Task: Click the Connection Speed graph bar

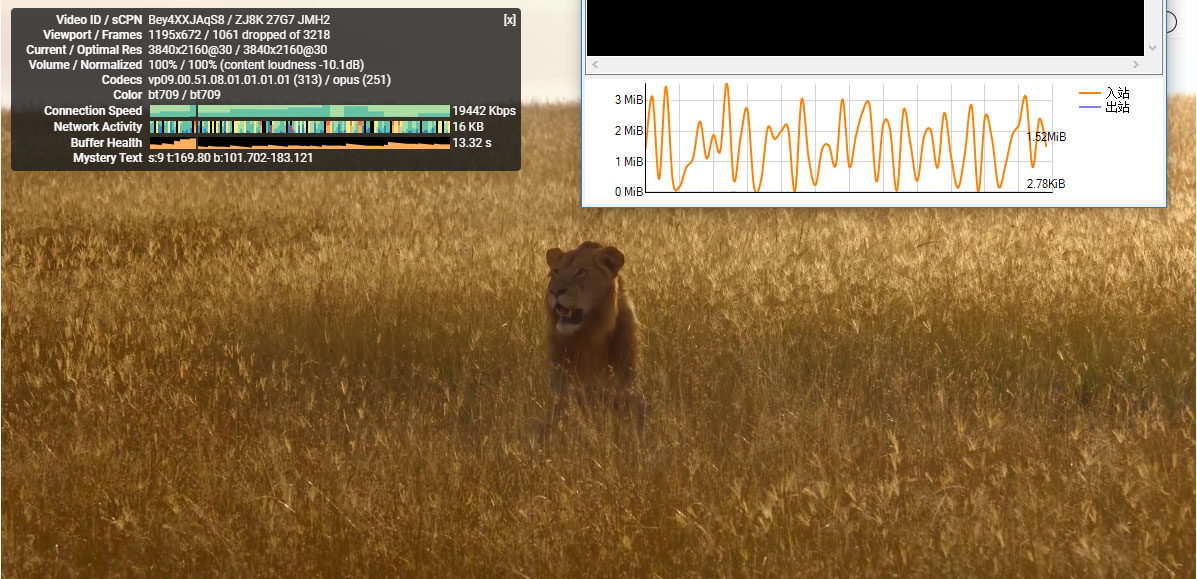Action: point(299,111)
